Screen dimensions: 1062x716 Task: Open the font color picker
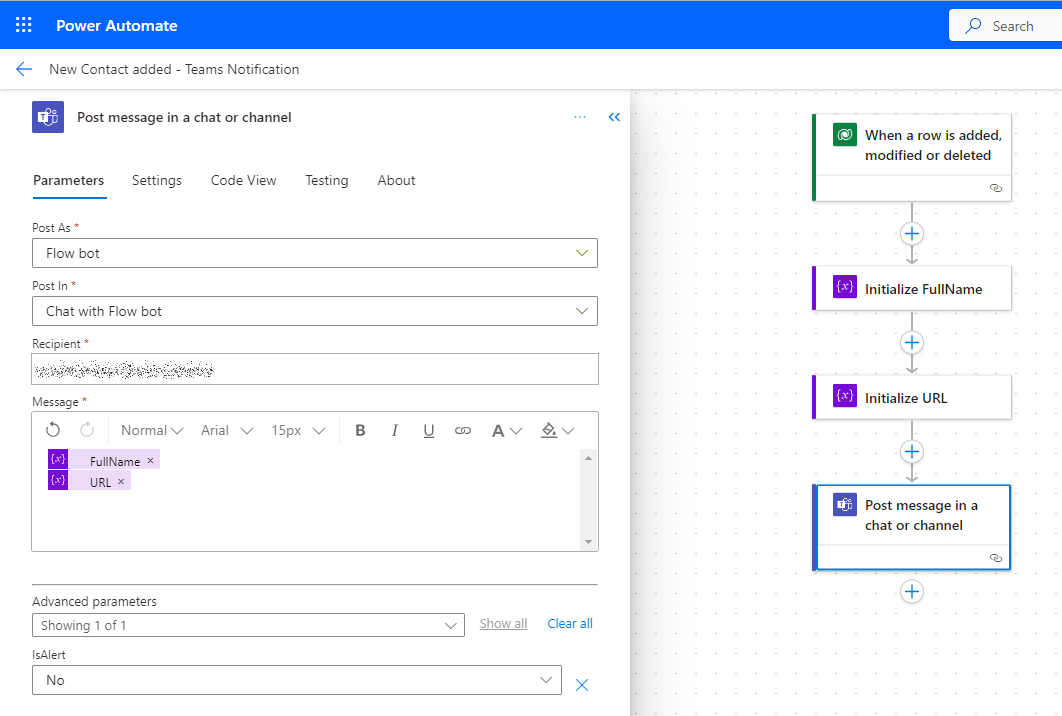(506, 431)
